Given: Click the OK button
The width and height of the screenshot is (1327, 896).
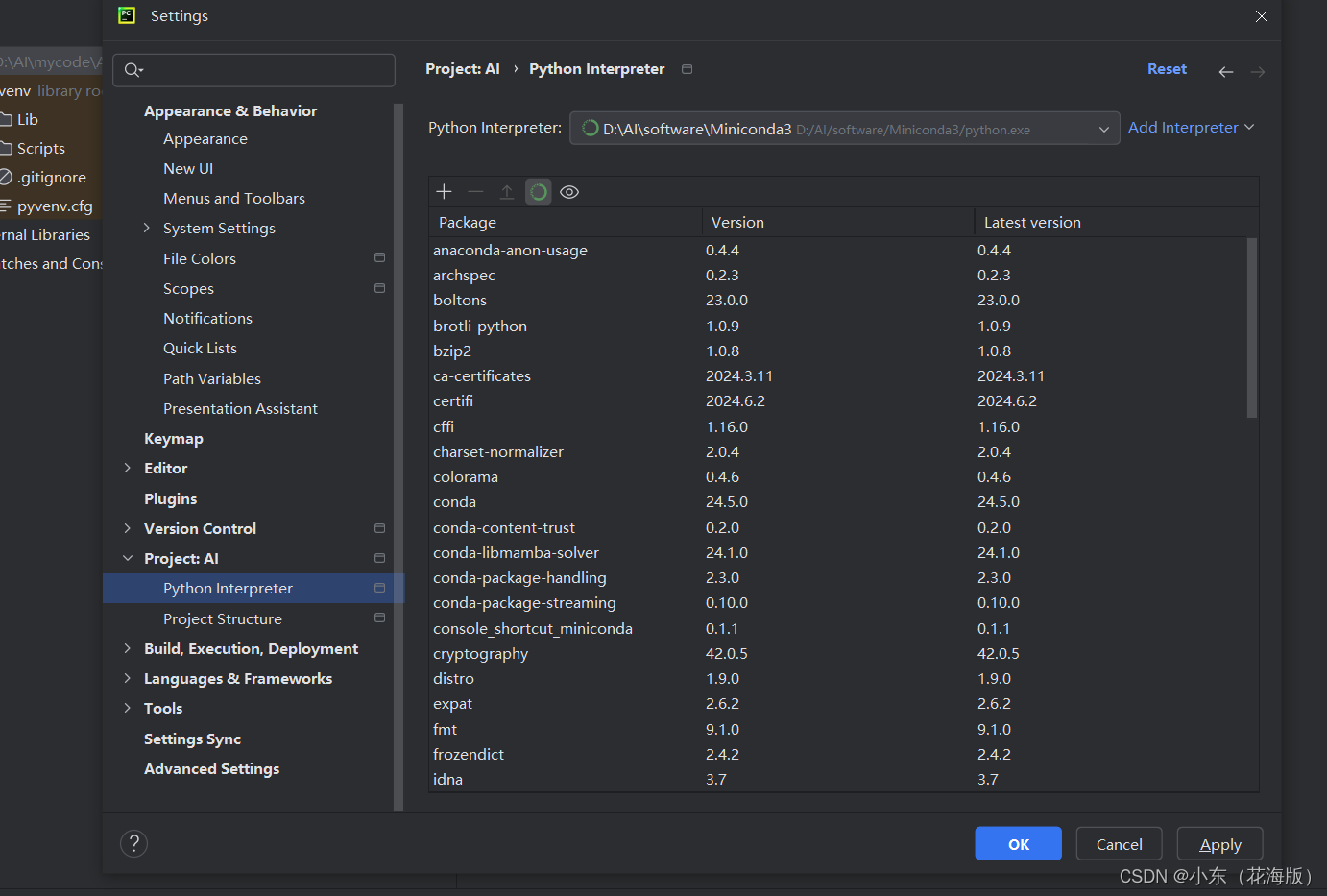Looking at the screenshot, I should point(1018,844).
